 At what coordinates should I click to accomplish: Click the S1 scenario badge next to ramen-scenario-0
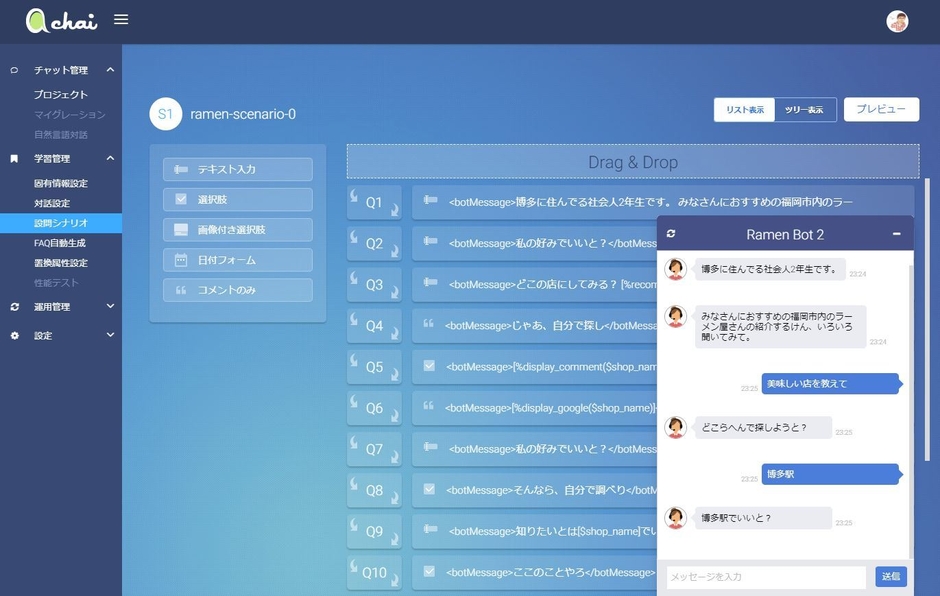(x=166, y=114)
